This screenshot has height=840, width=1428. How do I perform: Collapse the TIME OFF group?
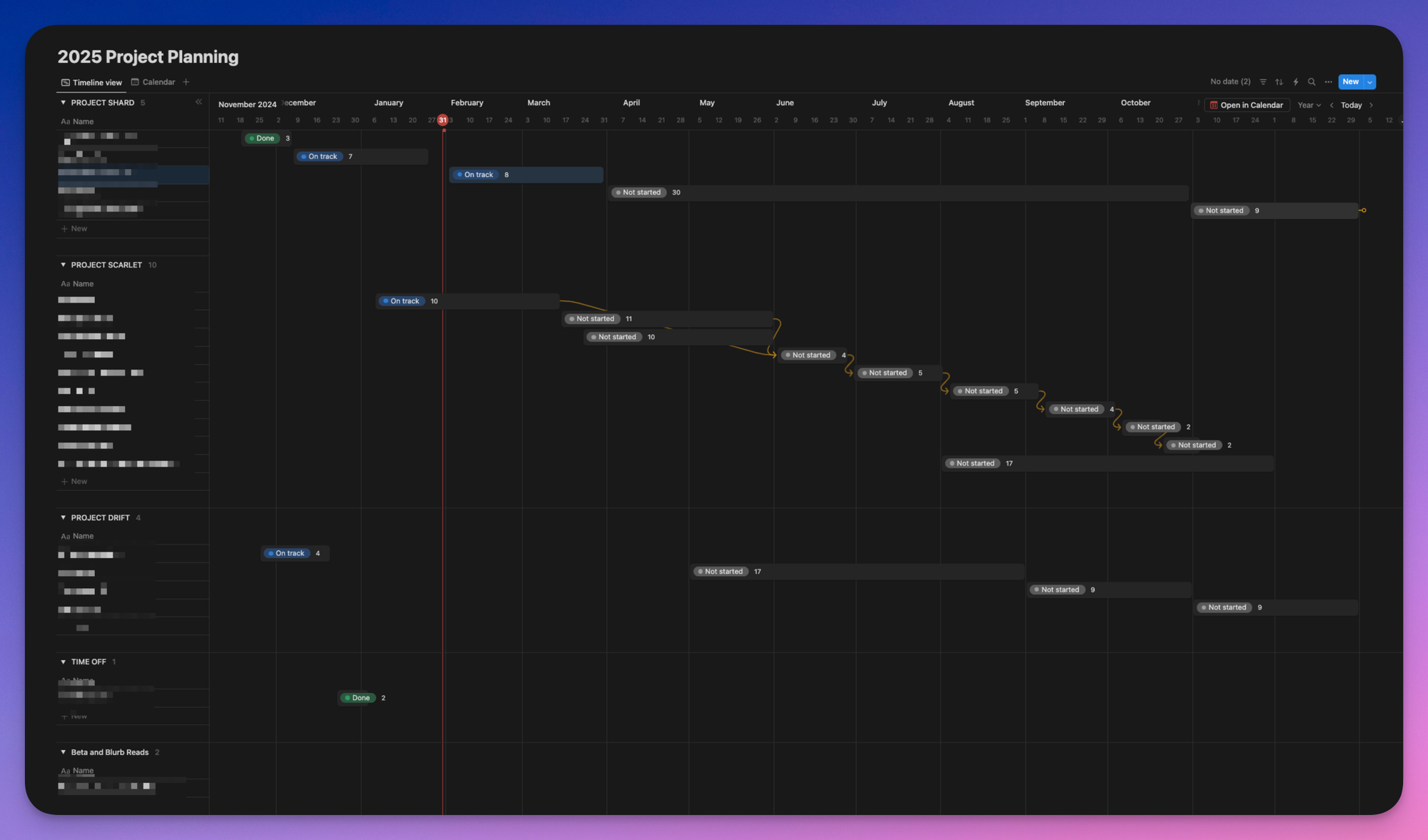(64, 662)
